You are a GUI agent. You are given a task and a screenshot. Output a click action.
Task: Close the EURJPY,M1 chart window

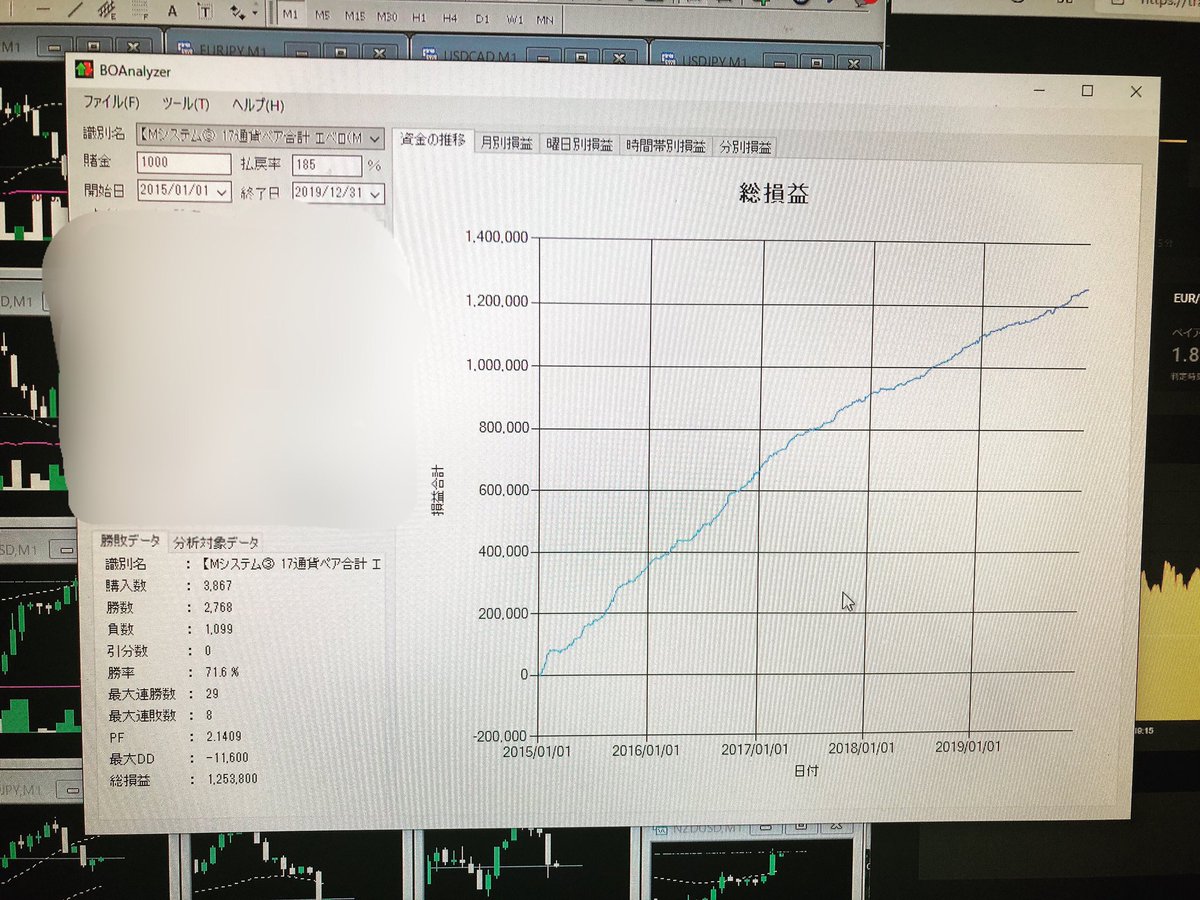[x=379, y=51]
